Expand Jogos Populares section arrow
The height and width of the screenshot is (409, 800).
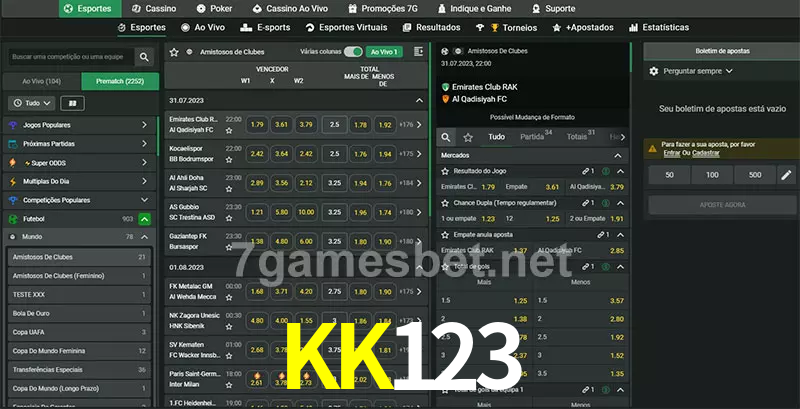click(x=144, y=125)
